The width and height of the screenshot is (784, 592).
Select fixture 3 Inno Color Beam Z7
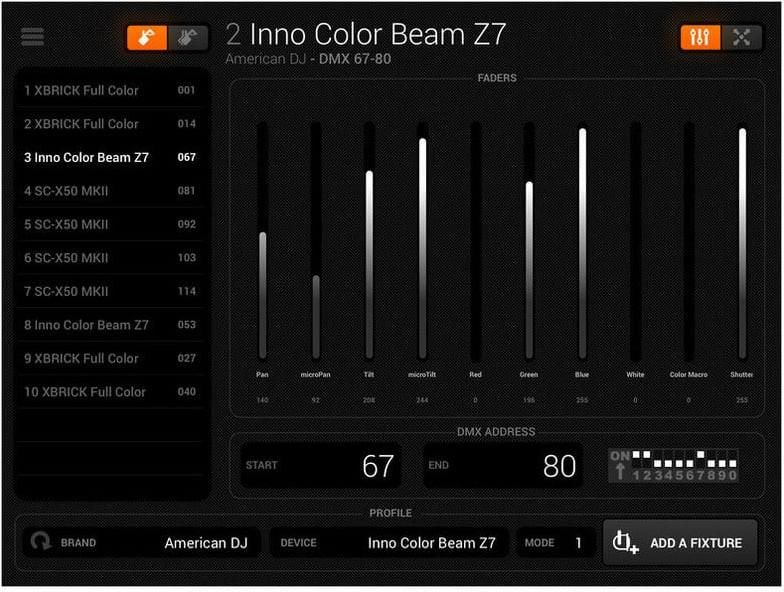click(x=110, y=158)
